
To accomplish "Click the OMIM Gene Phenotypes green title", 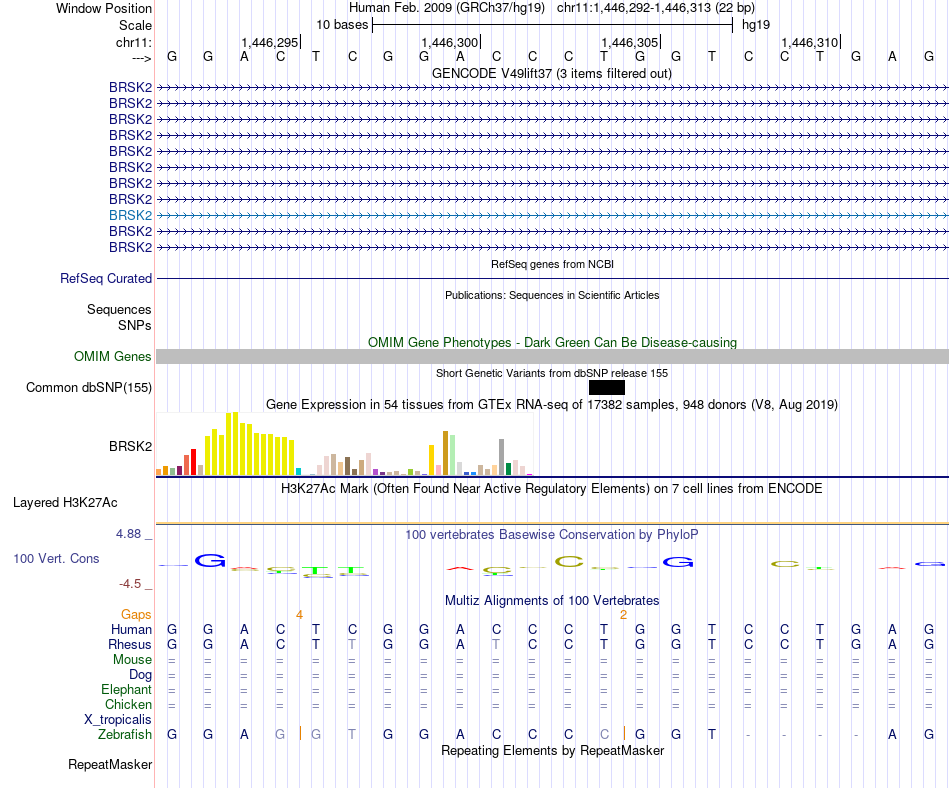I will [552, 342].
